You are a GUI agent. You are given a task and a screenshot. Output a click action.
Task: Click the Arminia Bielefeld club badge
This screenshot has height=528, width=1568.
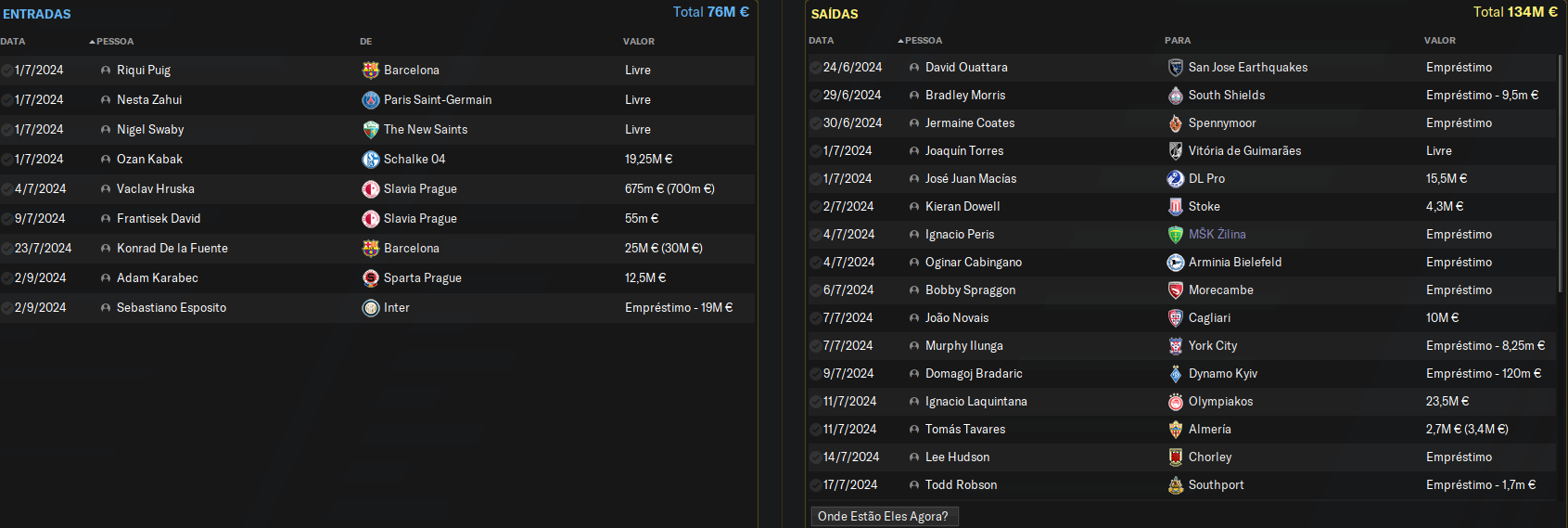tap(1176, 262)
